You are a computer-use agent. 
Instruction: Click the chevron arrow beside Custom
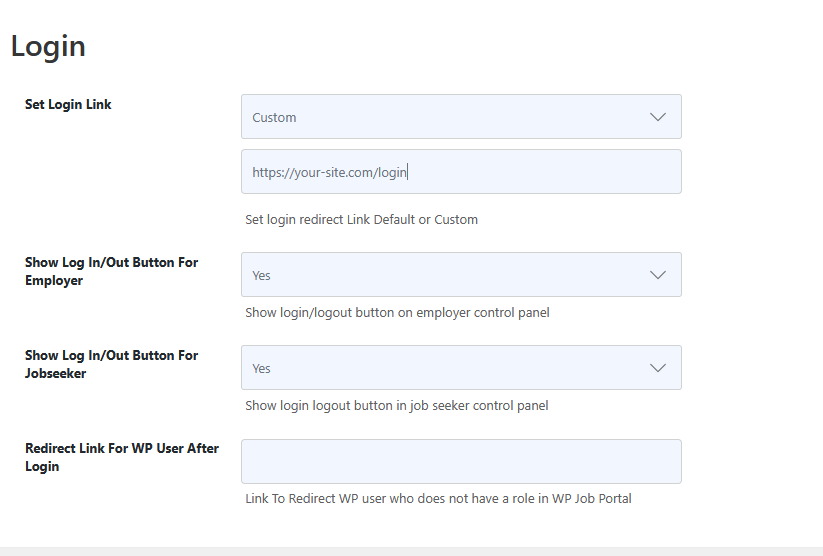coord(658,117)
